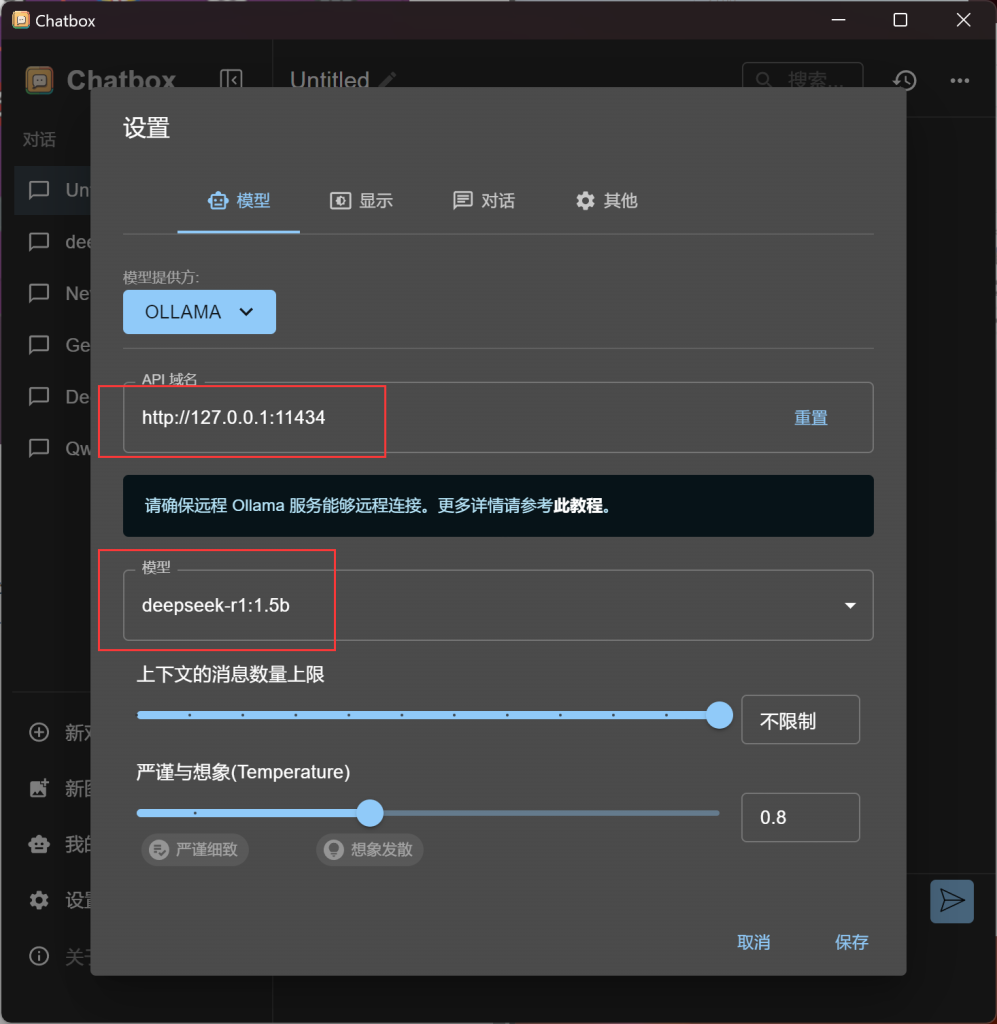The height and width of the screenshot is (1024, 997).
Task: Collapse the sidebar with the panel icon
Action: (x=231, y=80)
